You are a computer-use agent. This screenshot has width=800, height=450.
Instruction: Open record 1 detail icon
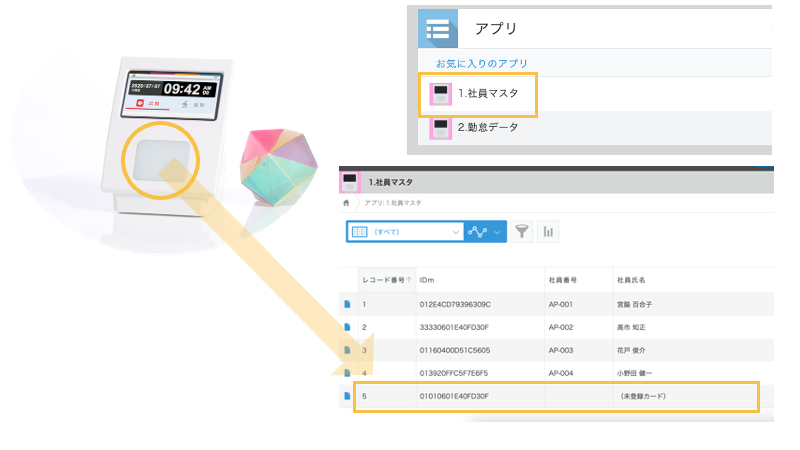pos(347,304)
